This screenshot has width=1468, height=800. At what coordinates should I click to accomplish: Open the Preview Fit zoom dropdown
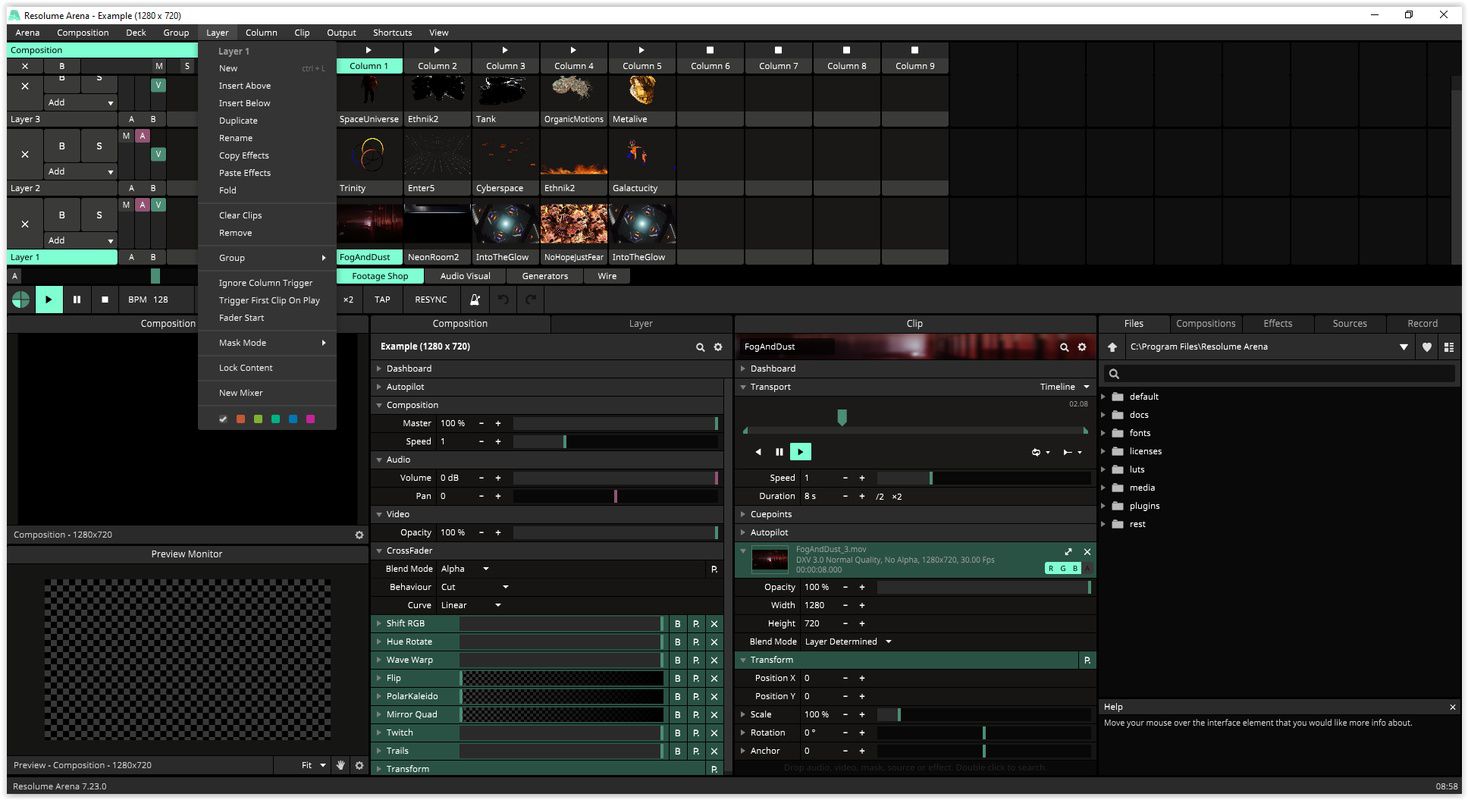314,765
